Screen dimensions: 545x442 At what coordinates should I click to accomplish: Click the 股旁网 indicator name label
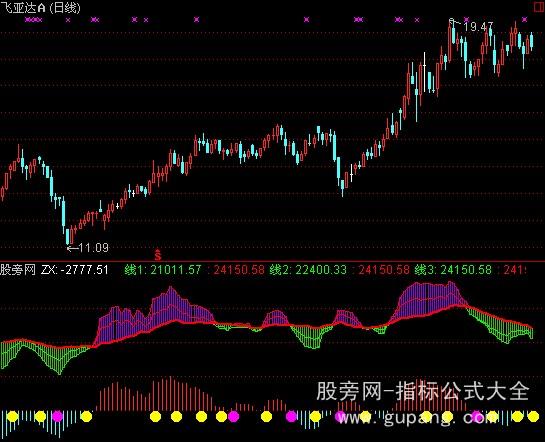[18, 270]
